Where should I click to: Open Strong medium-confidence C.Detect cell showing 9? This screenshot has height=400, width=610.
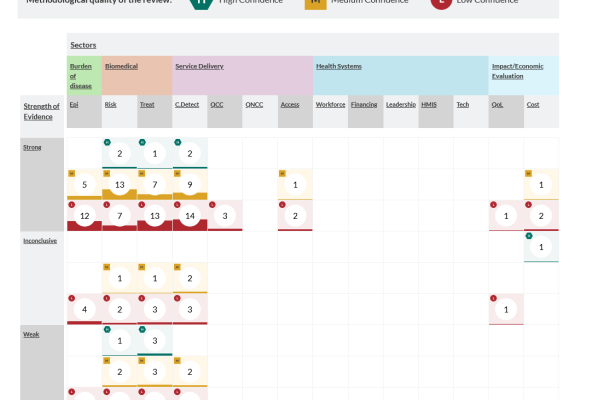(190, 184)
